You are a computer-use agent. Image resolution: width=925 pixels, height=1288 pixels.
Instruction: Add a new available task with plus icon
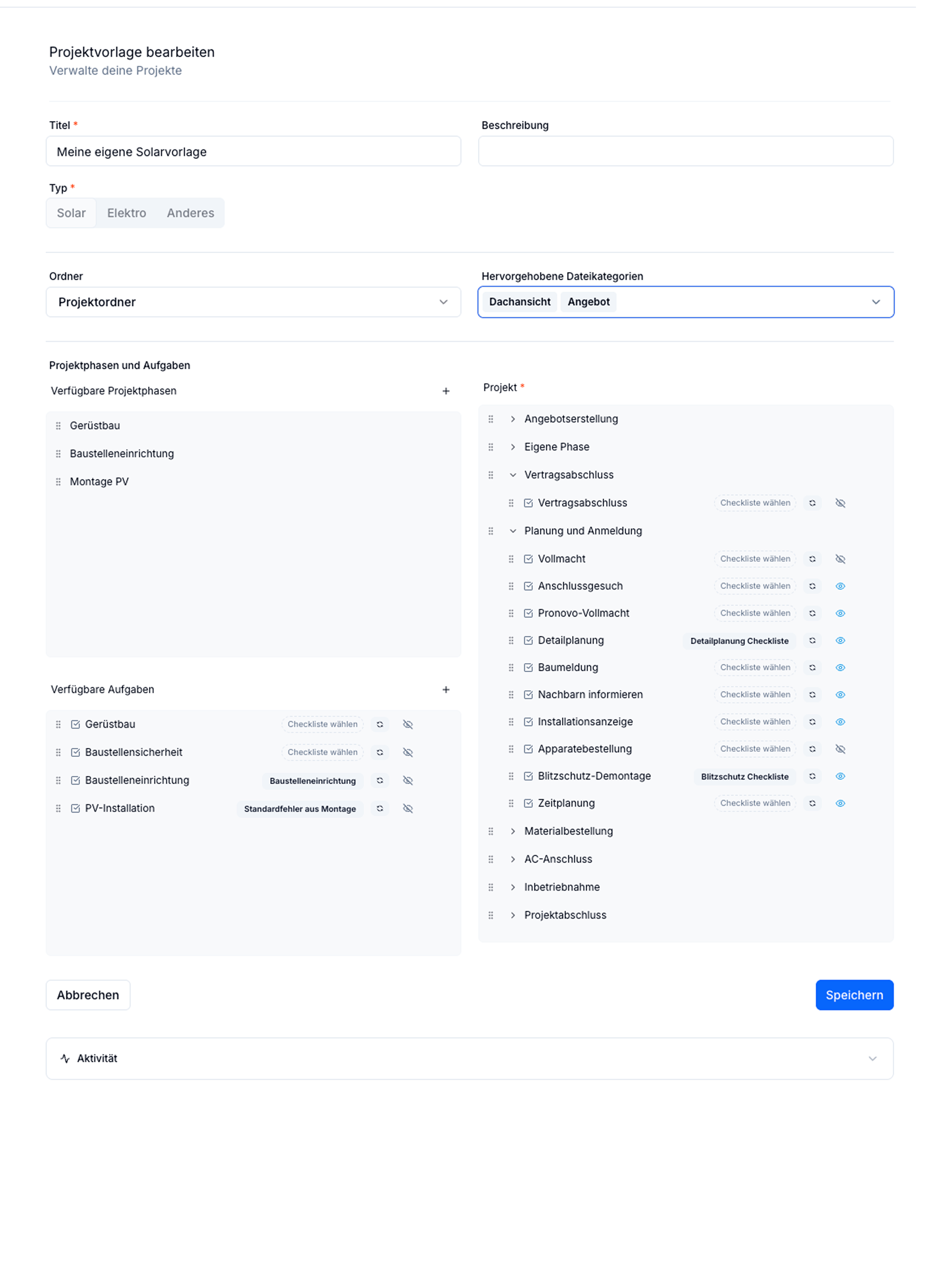446,689
